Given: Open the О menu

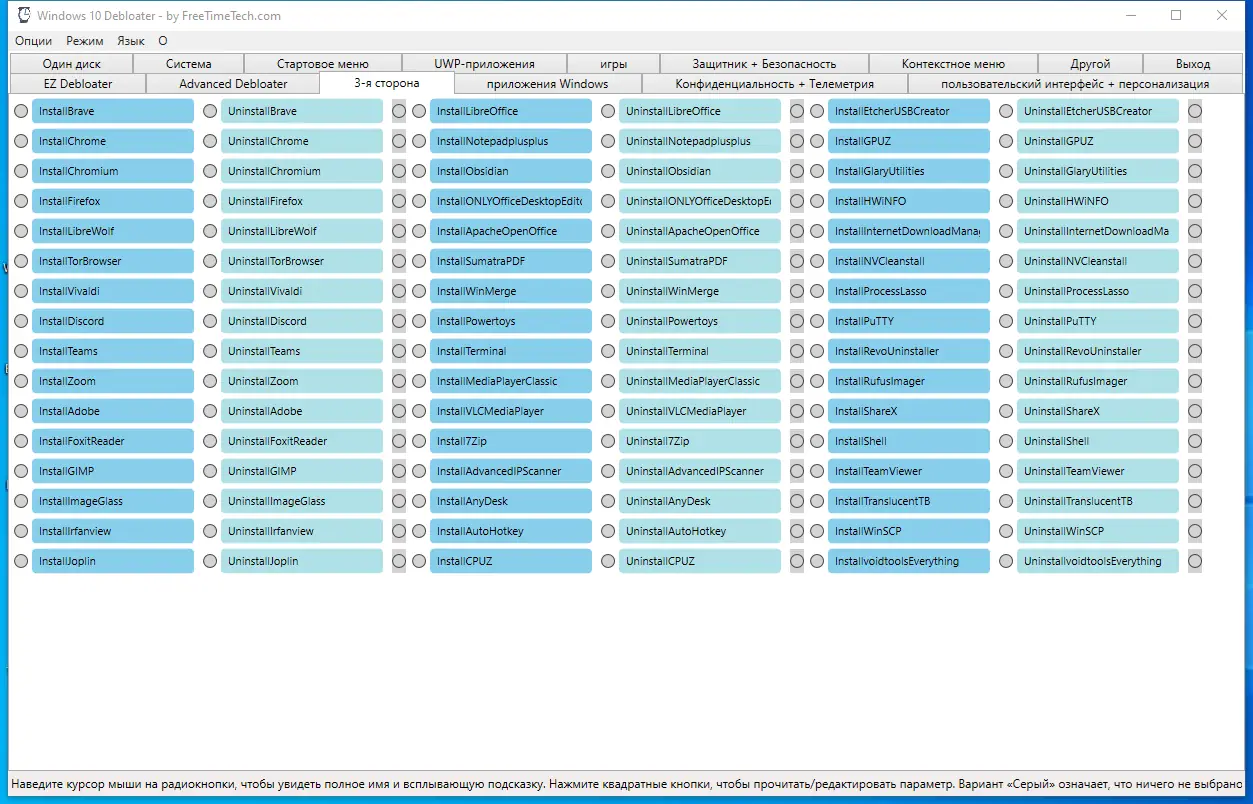Looking at the screenshot, I should [163, 41].
